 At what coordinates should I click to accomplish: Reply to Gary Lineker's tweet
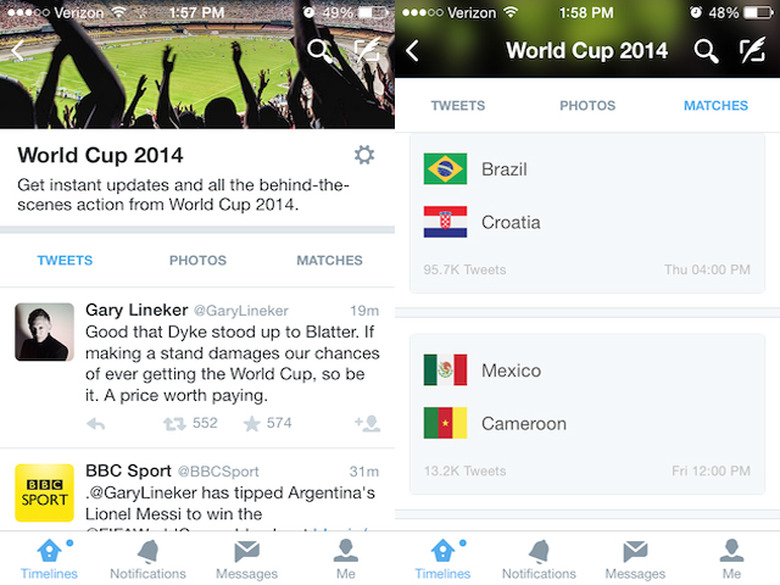[96, 424]
